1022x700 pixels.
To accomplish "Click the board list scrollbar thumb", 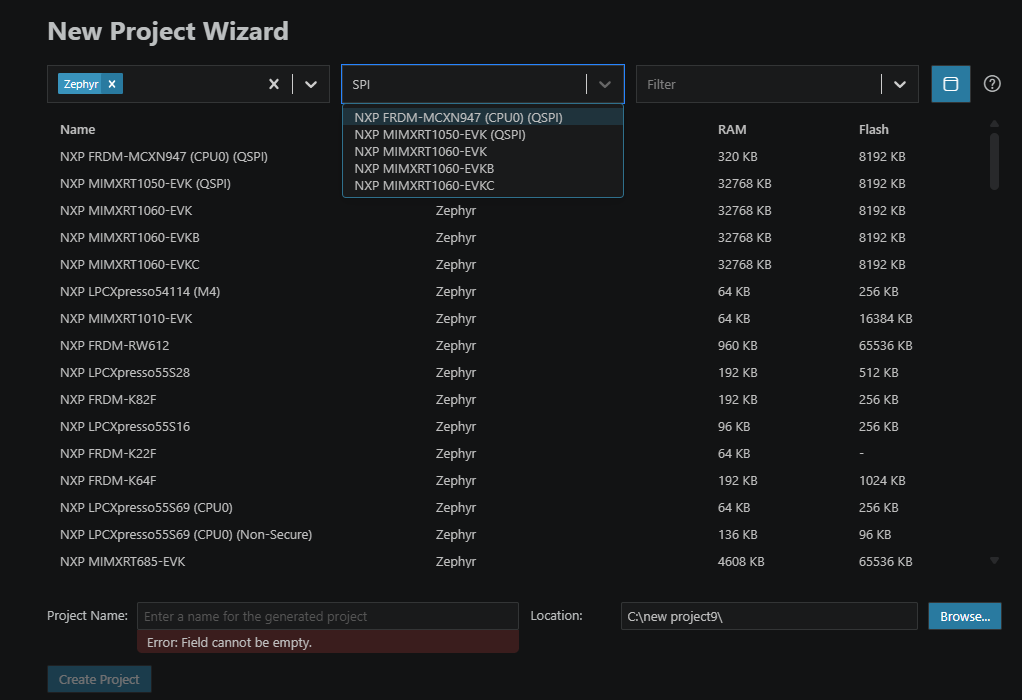I will click(994, 161).
